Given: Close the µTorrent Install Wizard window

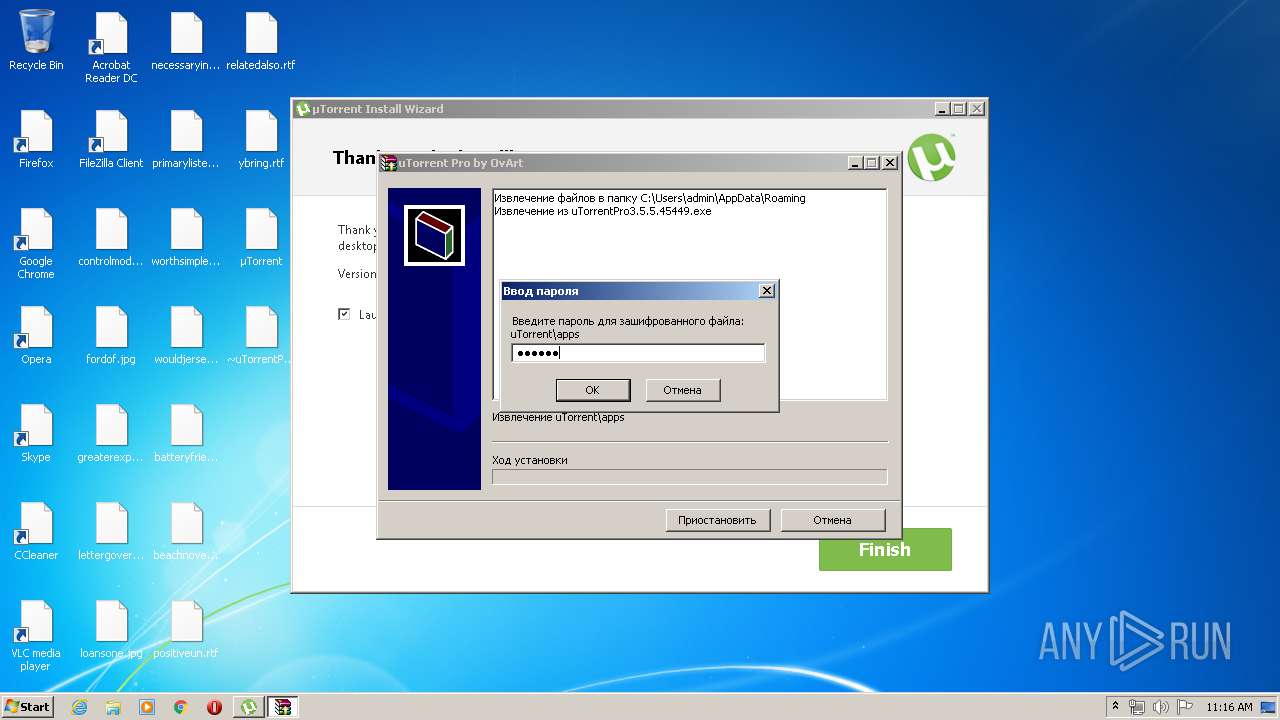Looking at the screenshot, I should point(977,109).
